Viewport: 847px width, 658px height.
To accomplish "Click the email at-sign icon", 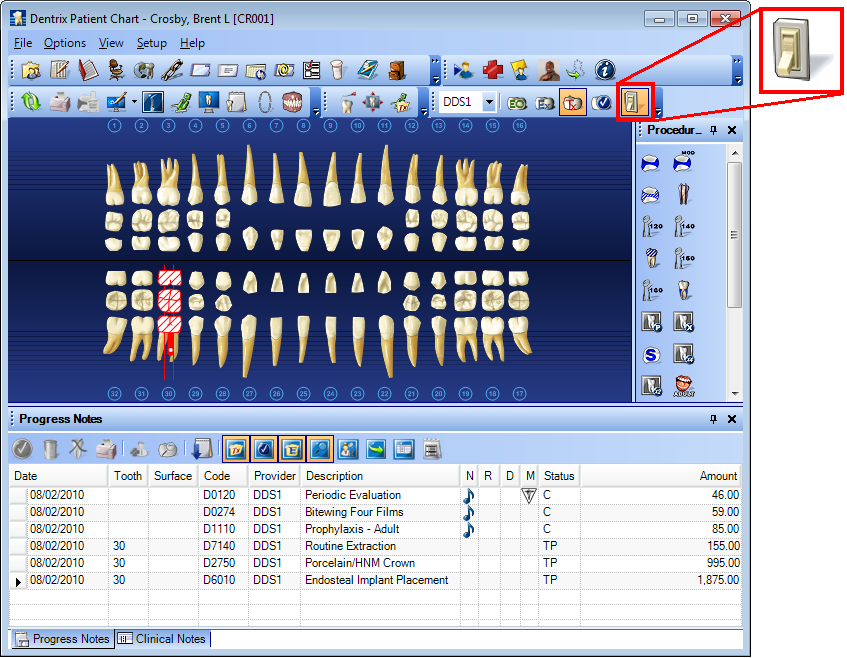I will 284,70.
